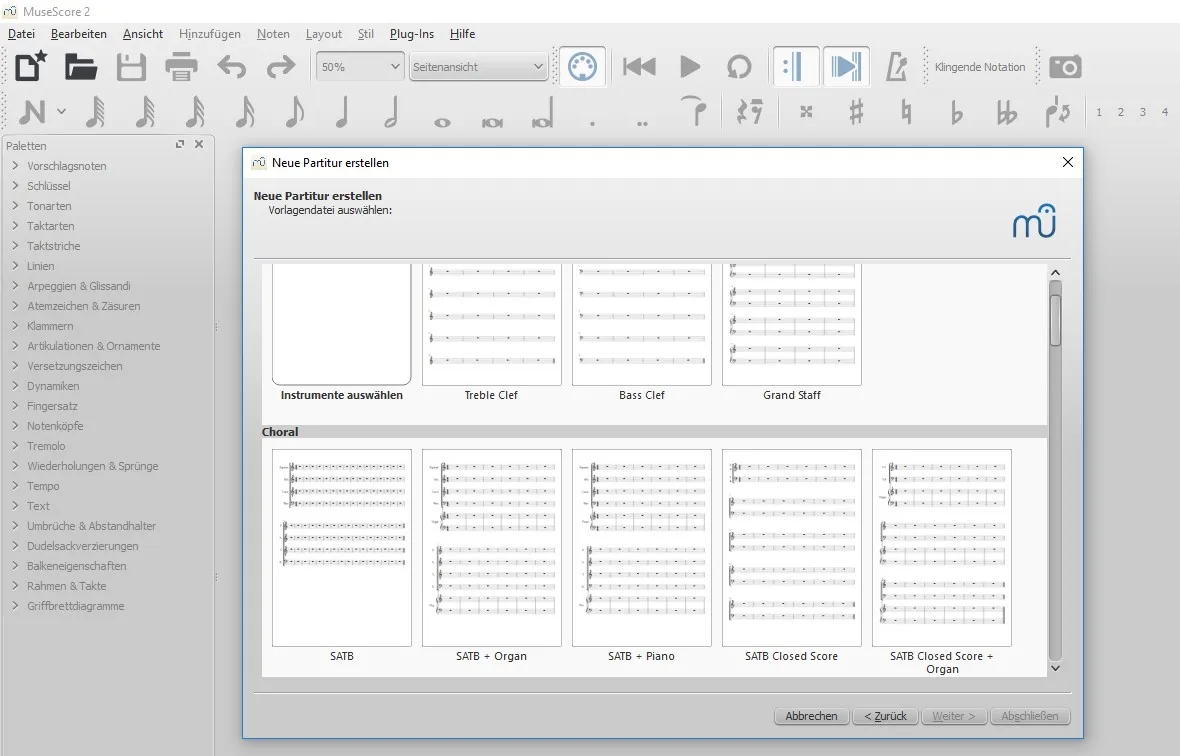Toggle pan score during playback

click(x=846, y=67)
